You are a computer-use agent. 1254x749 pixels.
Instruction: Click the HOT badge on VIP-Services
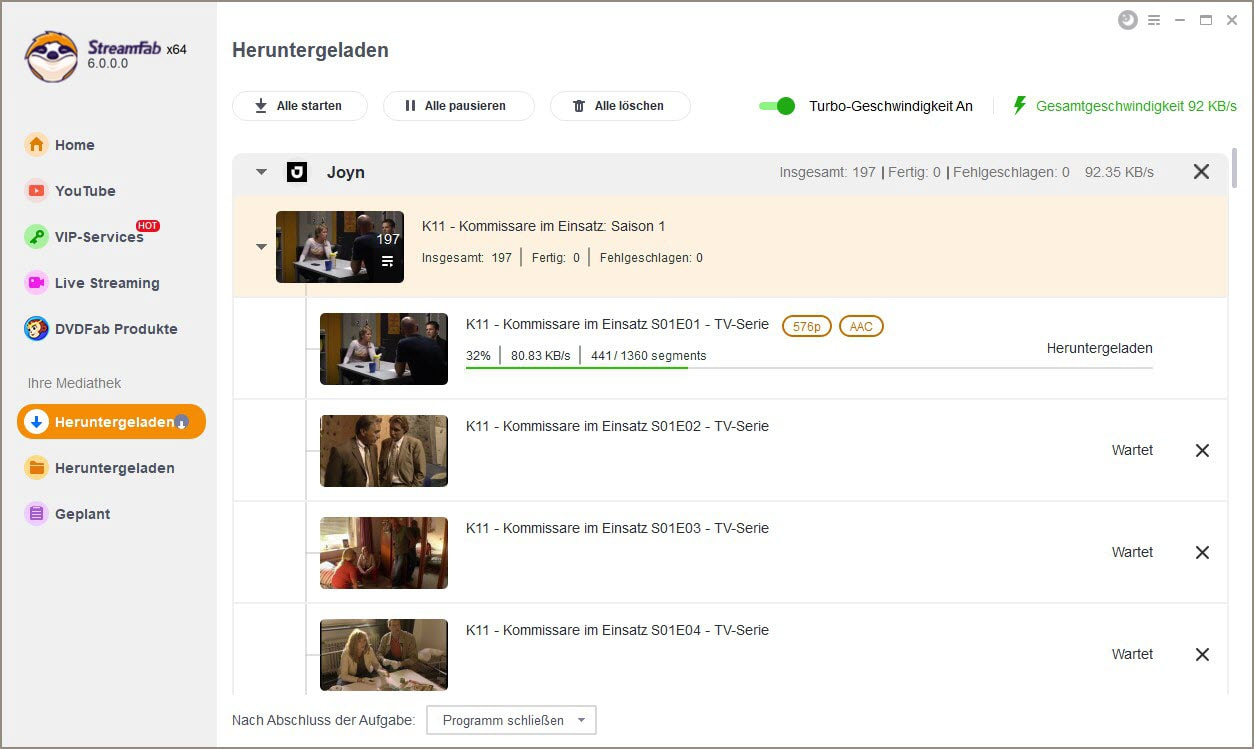[x=148, y=226]
